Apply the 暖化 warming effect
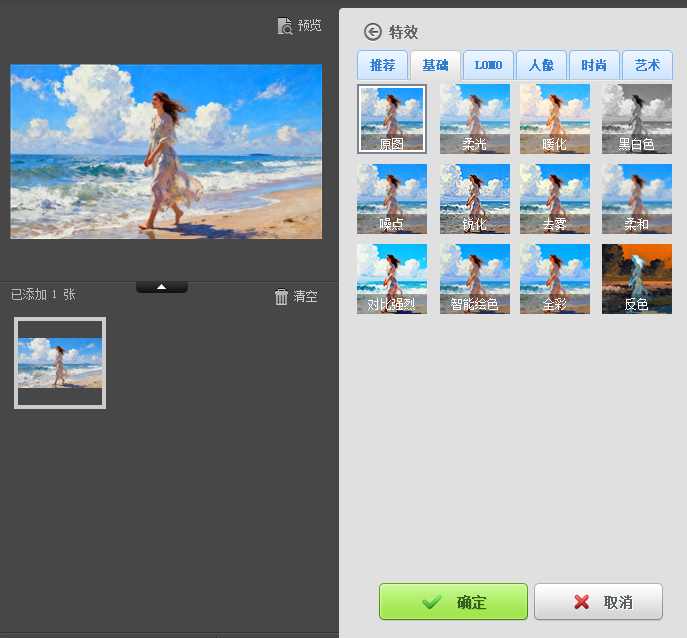Image resolution: width=687 pixels, height=638 pixels. pyautogui.click(x=555, y=118)
